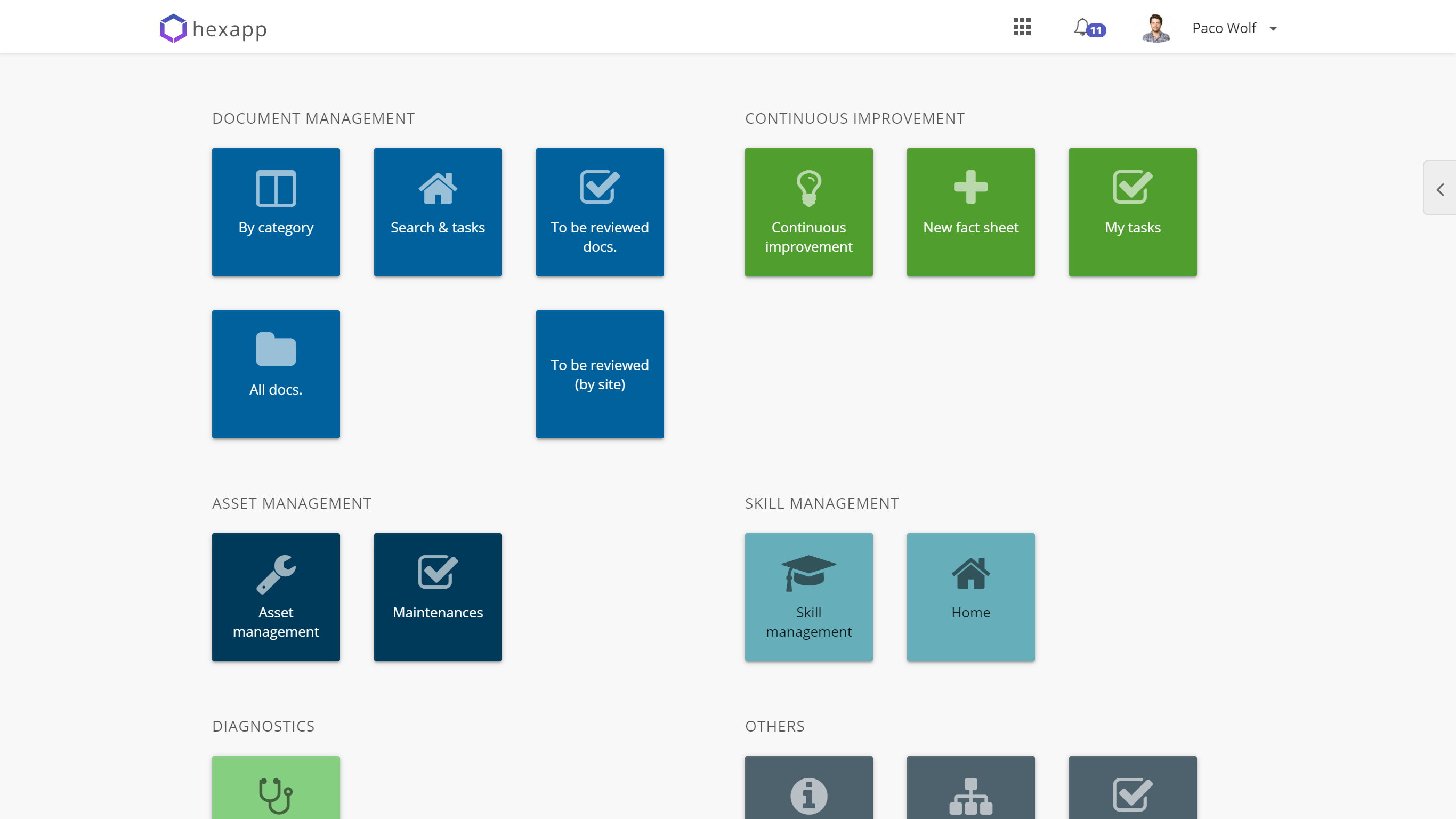Open the All docs. folder tile
Viewport: 1456px width, 819px height.
pos(276,374)
